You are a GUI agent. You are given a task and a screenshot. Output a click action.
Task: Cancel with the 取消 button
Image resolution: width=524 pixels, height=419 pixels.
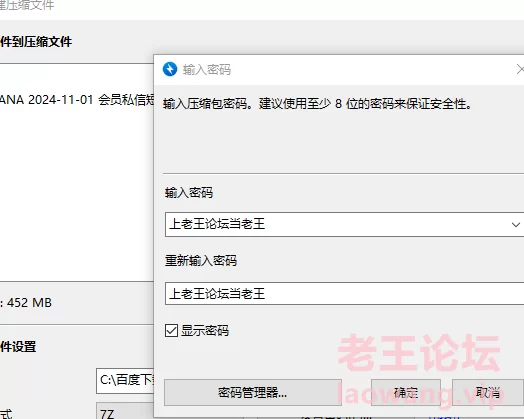point(488,392)
